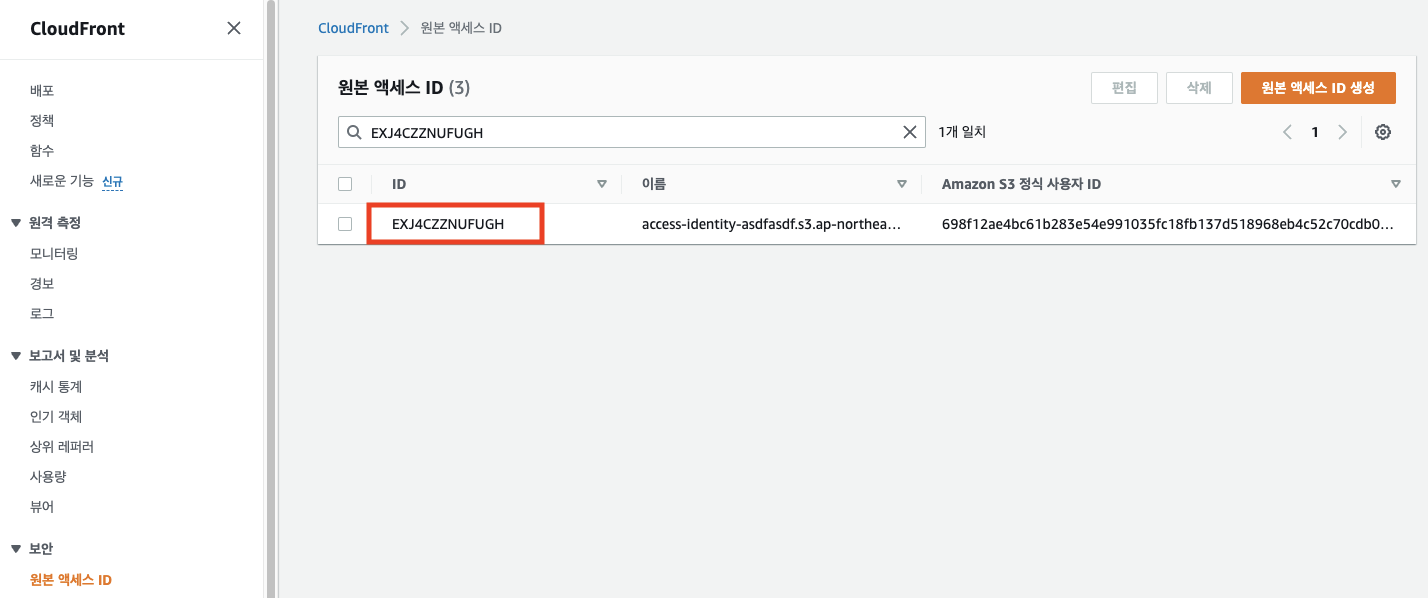Focus the search input field
1428x598 pixels.
tap(631, 132)
